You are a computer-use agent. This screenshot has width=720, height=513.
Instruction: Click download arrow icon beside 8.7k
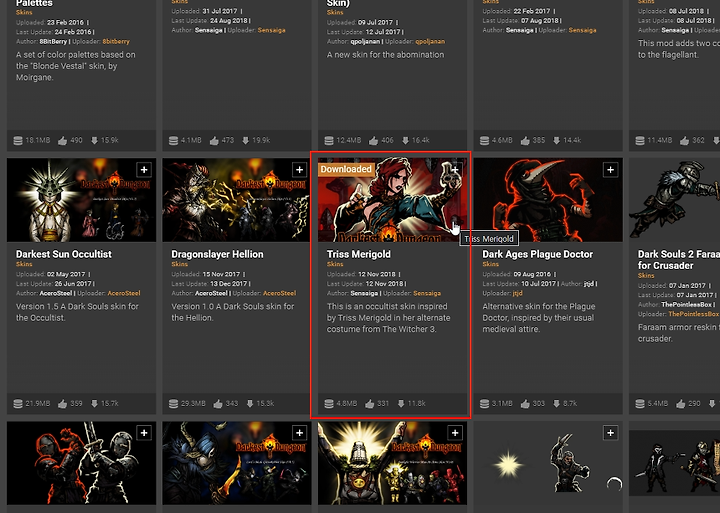tap(557, 404)
